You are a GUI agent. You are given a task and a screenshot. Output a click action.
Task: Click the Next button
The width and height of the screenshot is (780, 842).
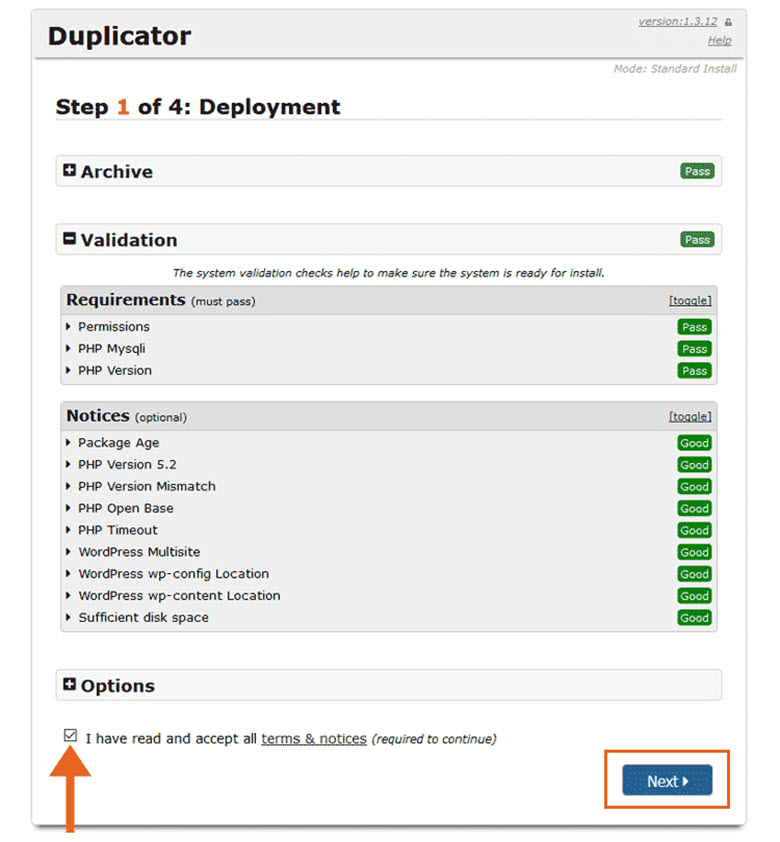tap(667, 780)
